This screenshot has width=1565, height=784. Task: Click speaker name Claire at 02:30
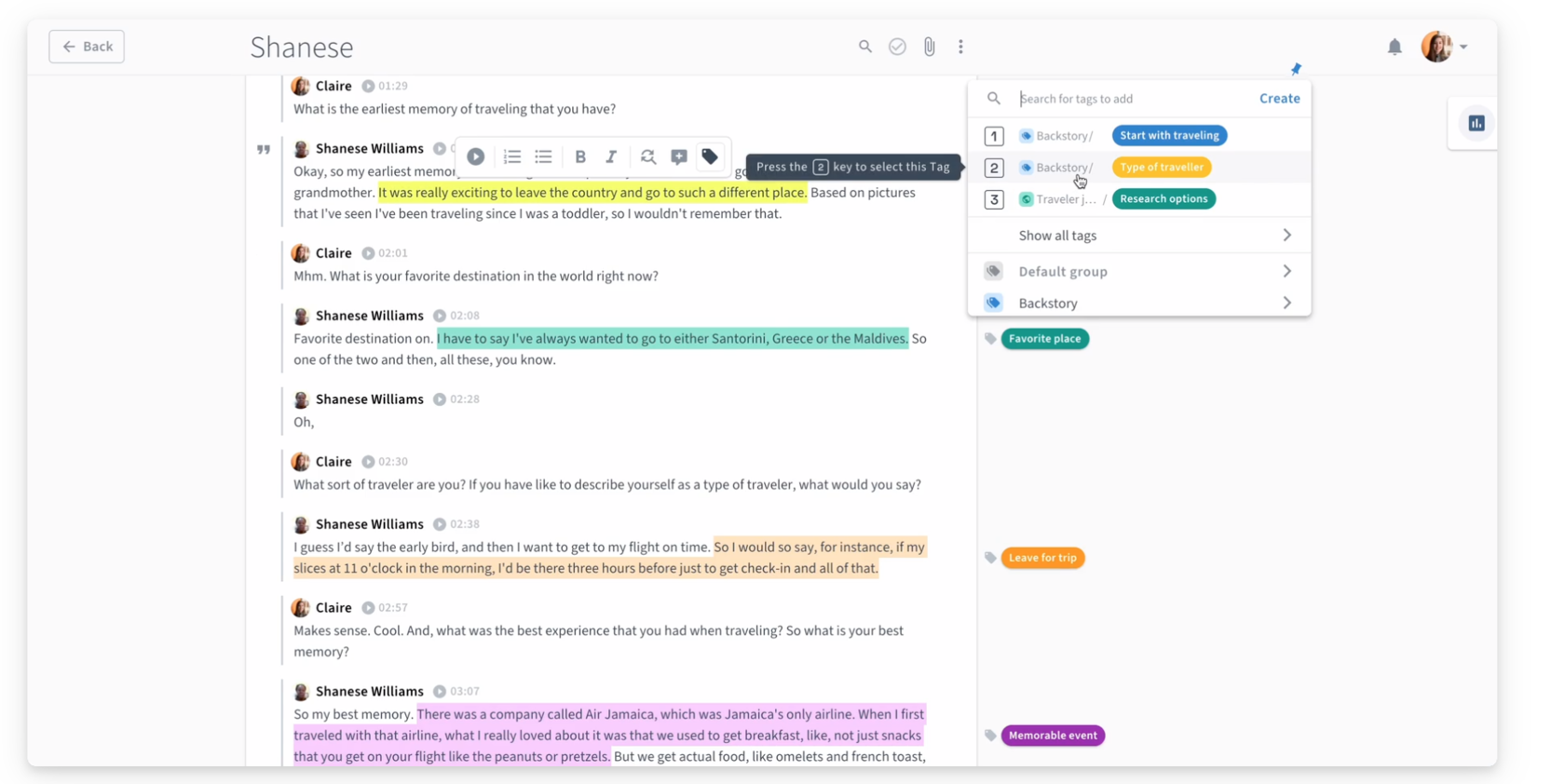pos(333,462)
